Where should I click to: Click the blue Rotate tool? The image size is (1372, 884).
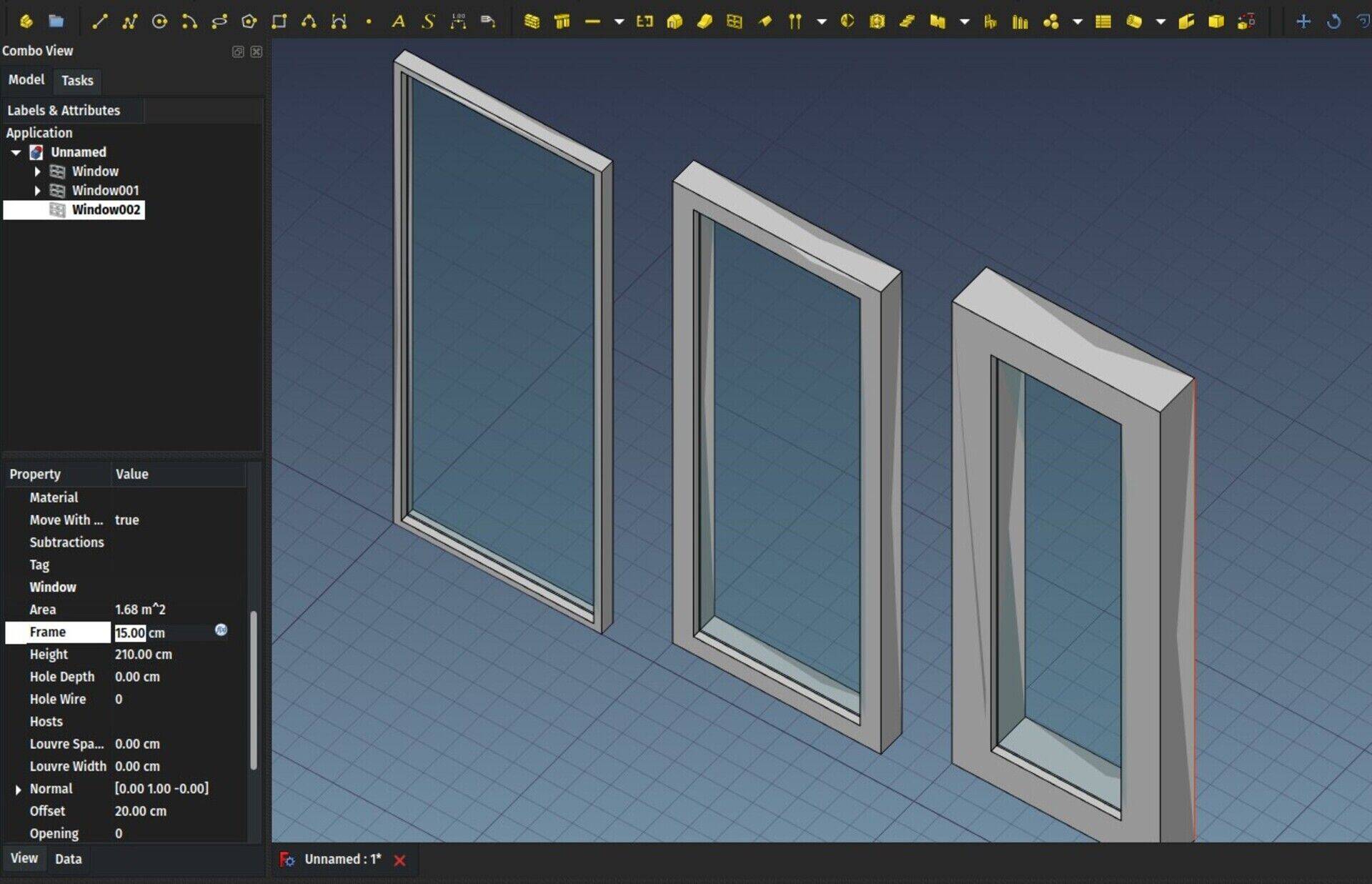click(1333, 21)
